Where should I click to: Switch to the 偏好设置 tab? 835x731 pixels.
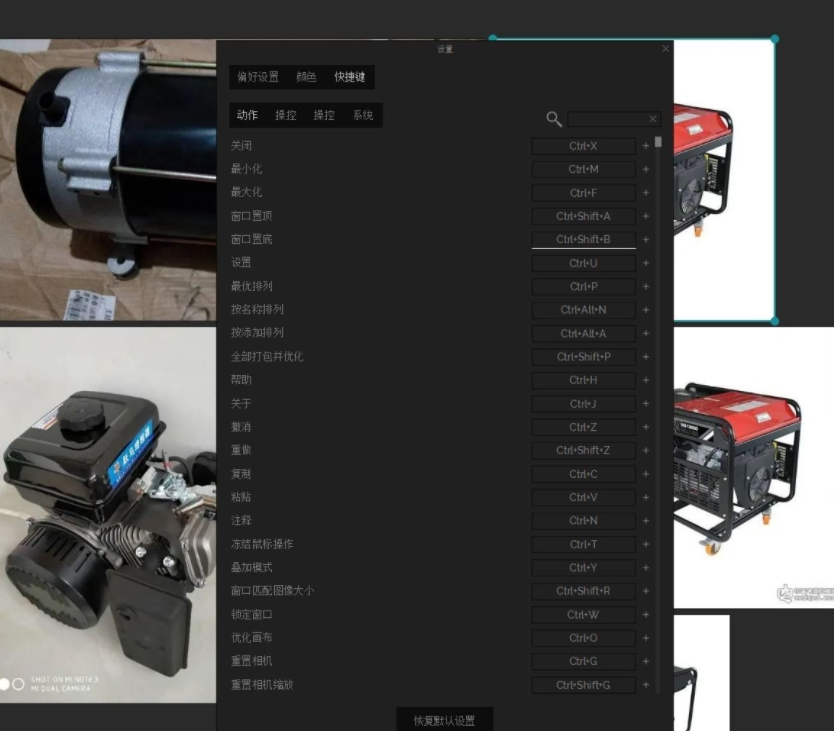pyautogui.click(x=258, y=77)
